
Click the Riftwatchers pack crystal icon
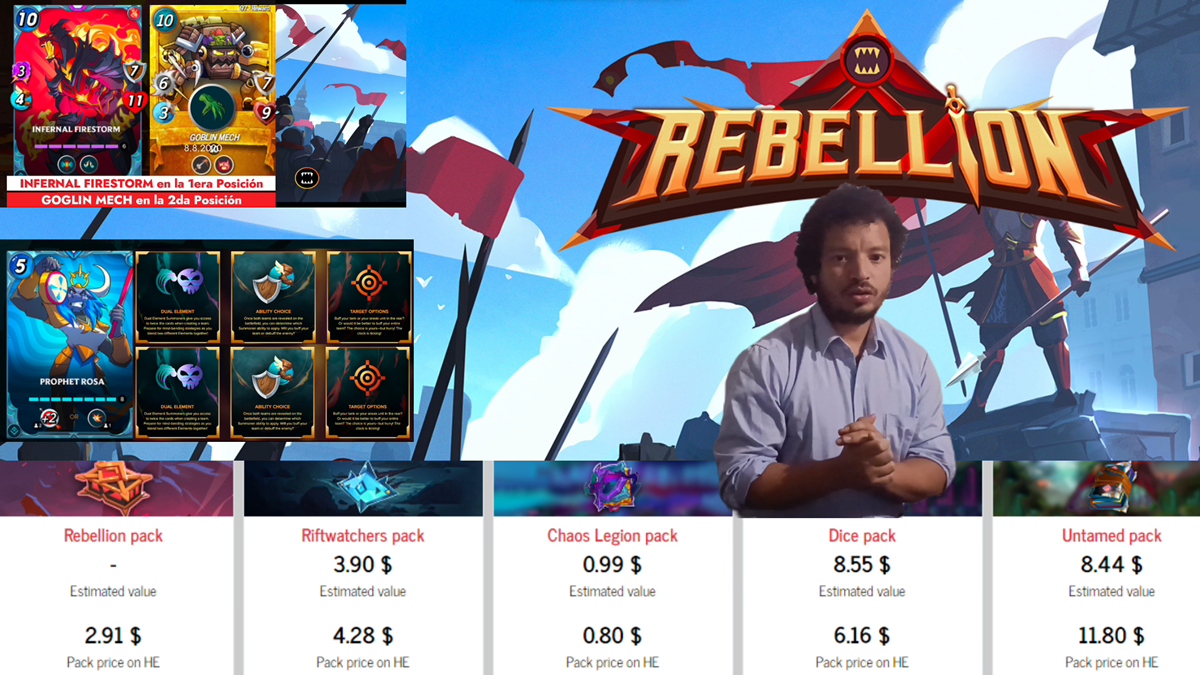click(x=362, y=487)
